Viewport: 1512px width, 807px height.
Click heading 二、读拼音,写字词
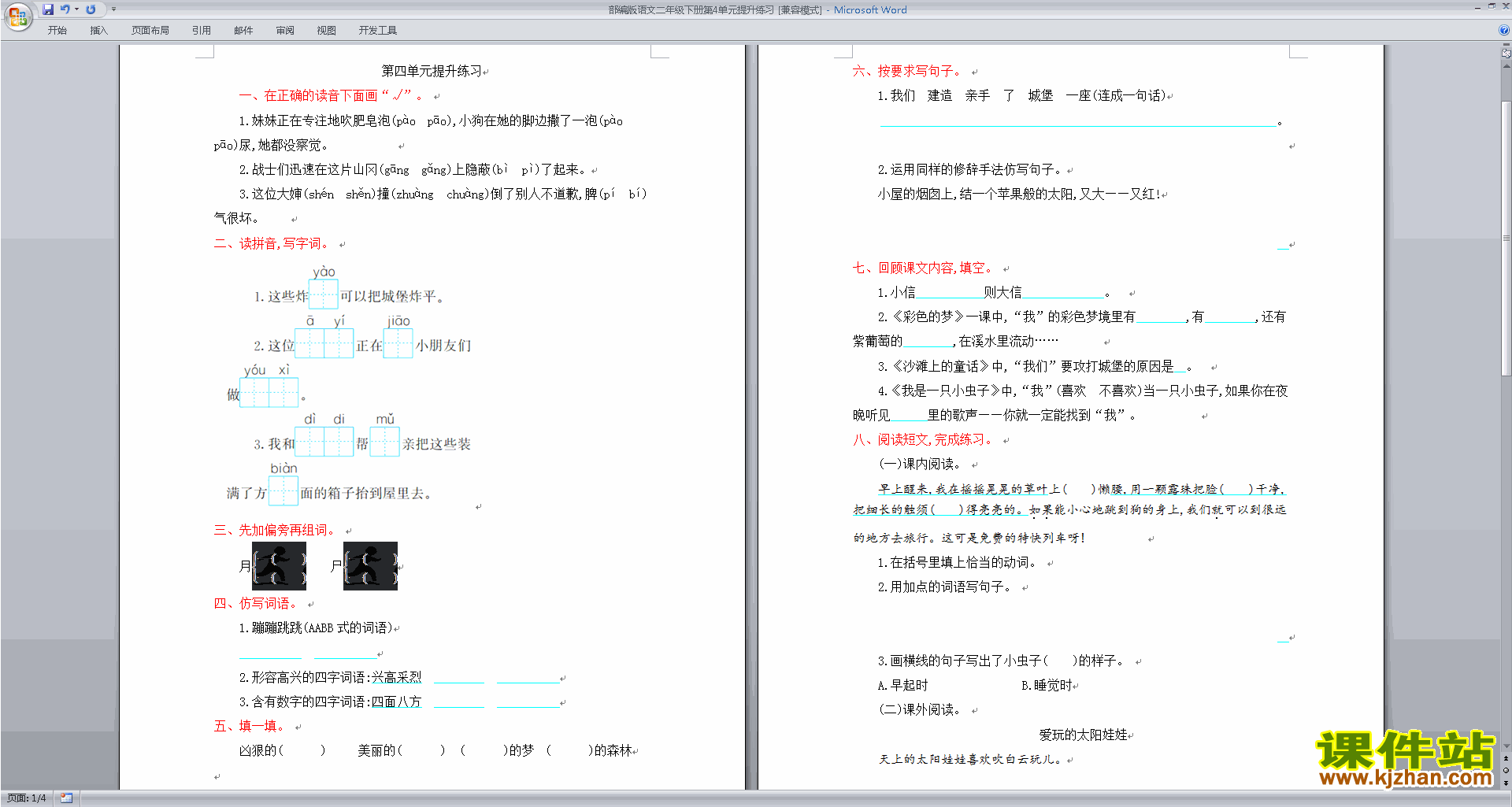(272, 243)
